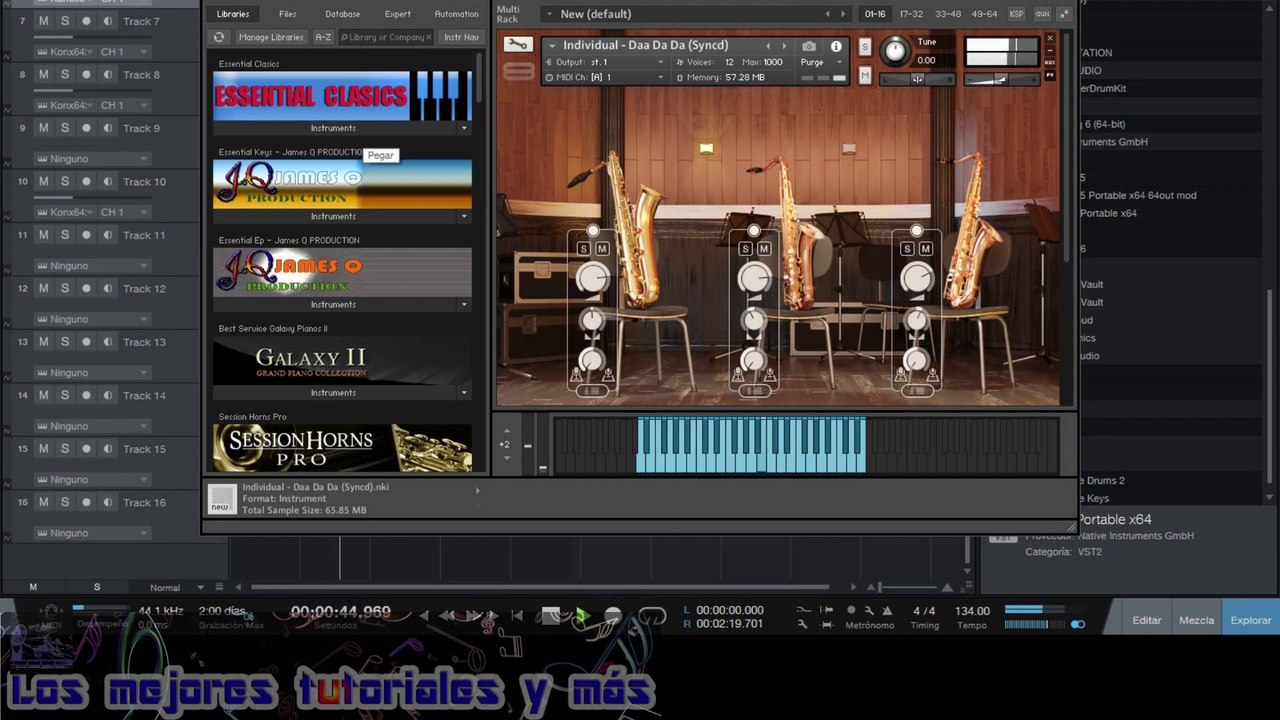This screenshot has height=720, width=1280.
Task: Show the instrument PV panel
Action: (x=1050, y=75)
